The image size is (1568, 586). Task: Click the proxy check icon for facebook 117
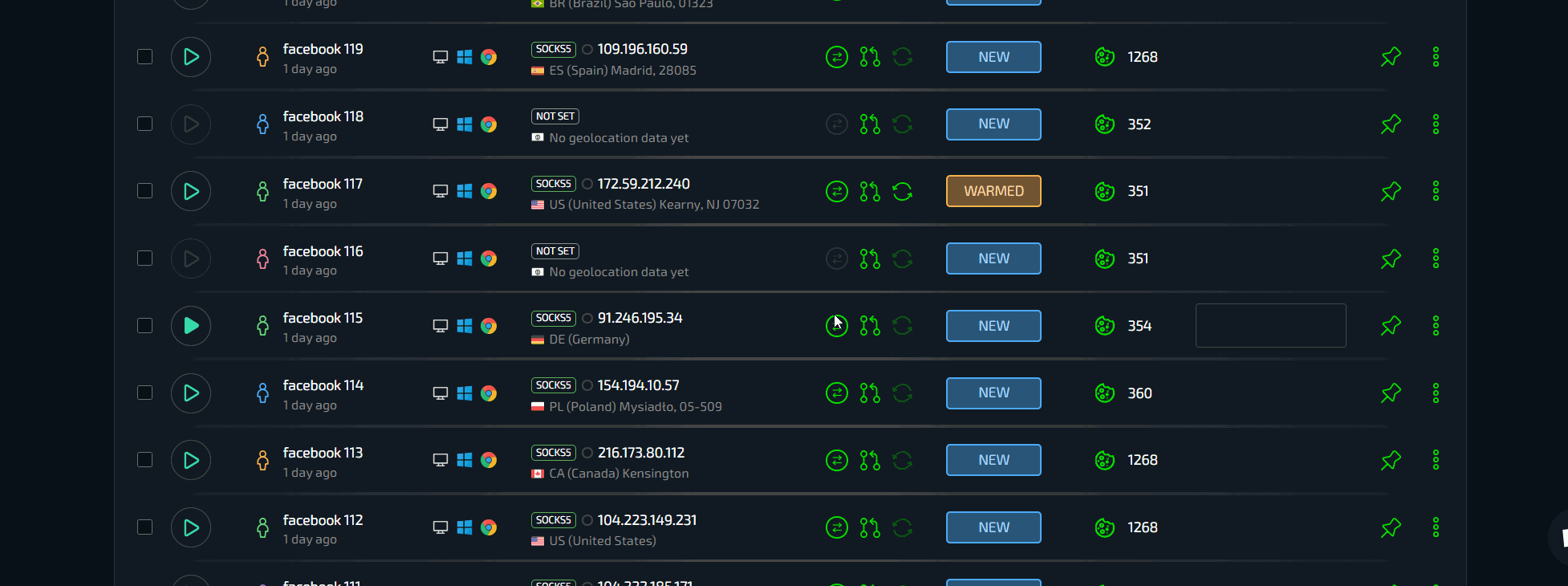837,192
